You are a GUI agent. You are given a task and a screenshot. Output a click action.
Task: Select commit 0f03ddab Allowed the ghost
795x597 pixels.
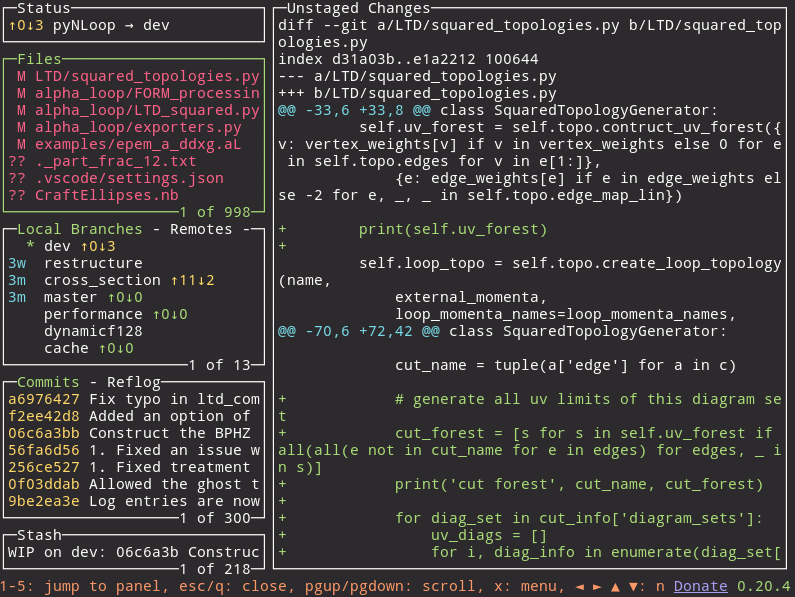[x=134, y=484]
